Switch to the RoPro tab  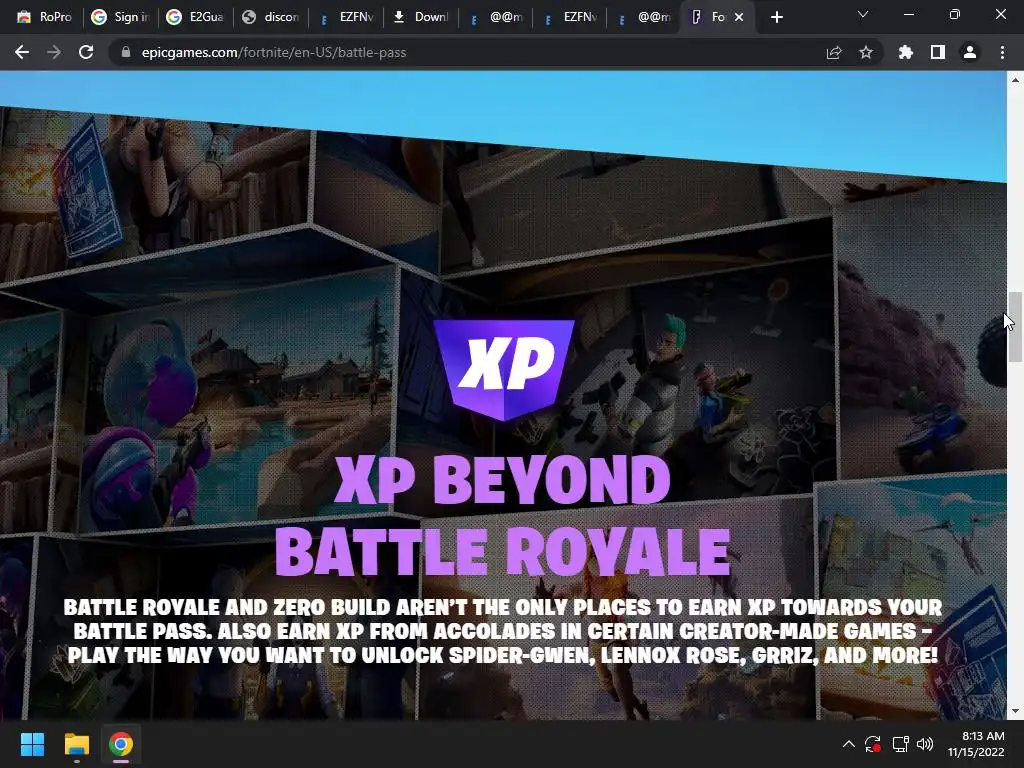[44, 17]
